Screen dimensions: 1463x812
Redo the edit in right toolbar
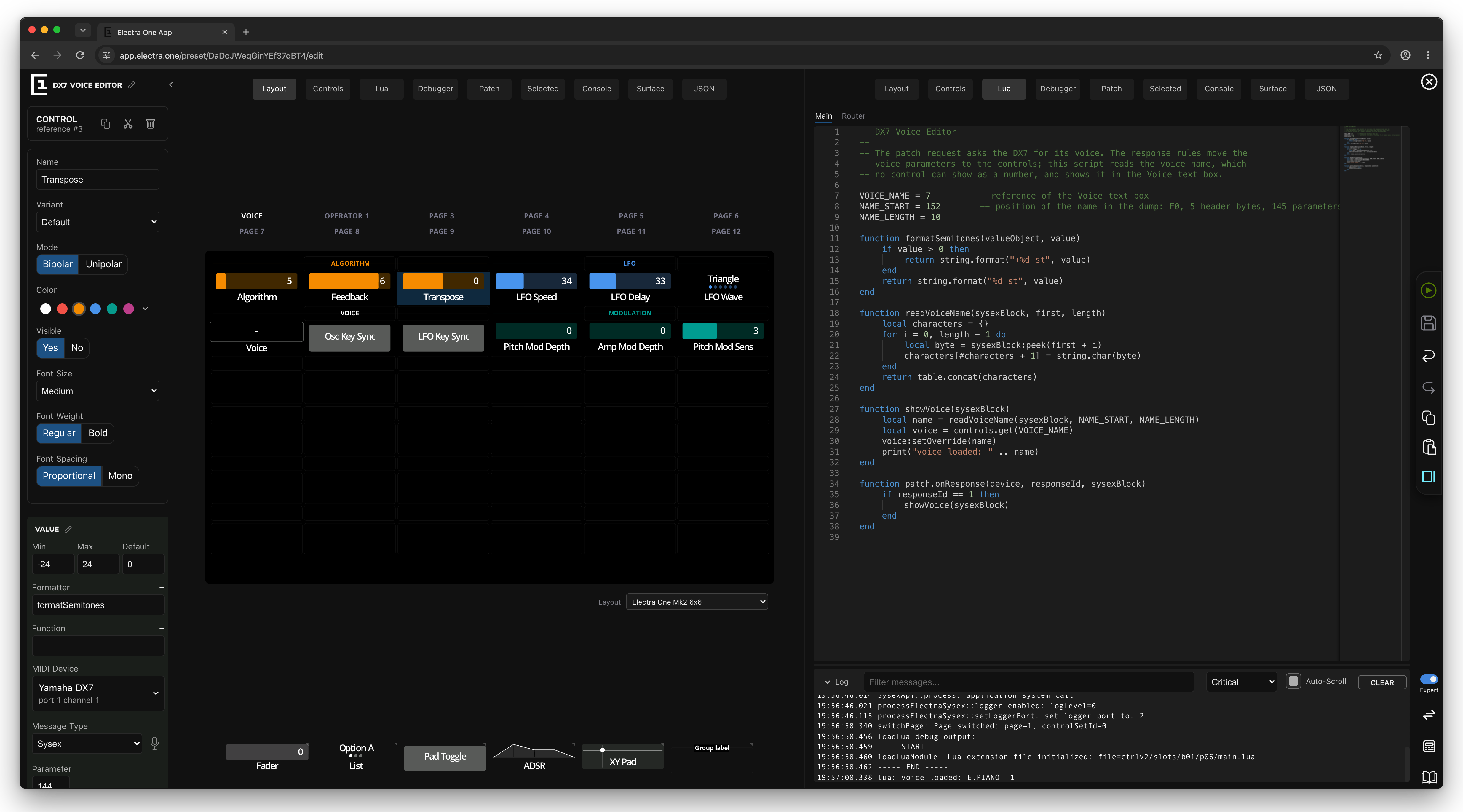[1428, 388]
